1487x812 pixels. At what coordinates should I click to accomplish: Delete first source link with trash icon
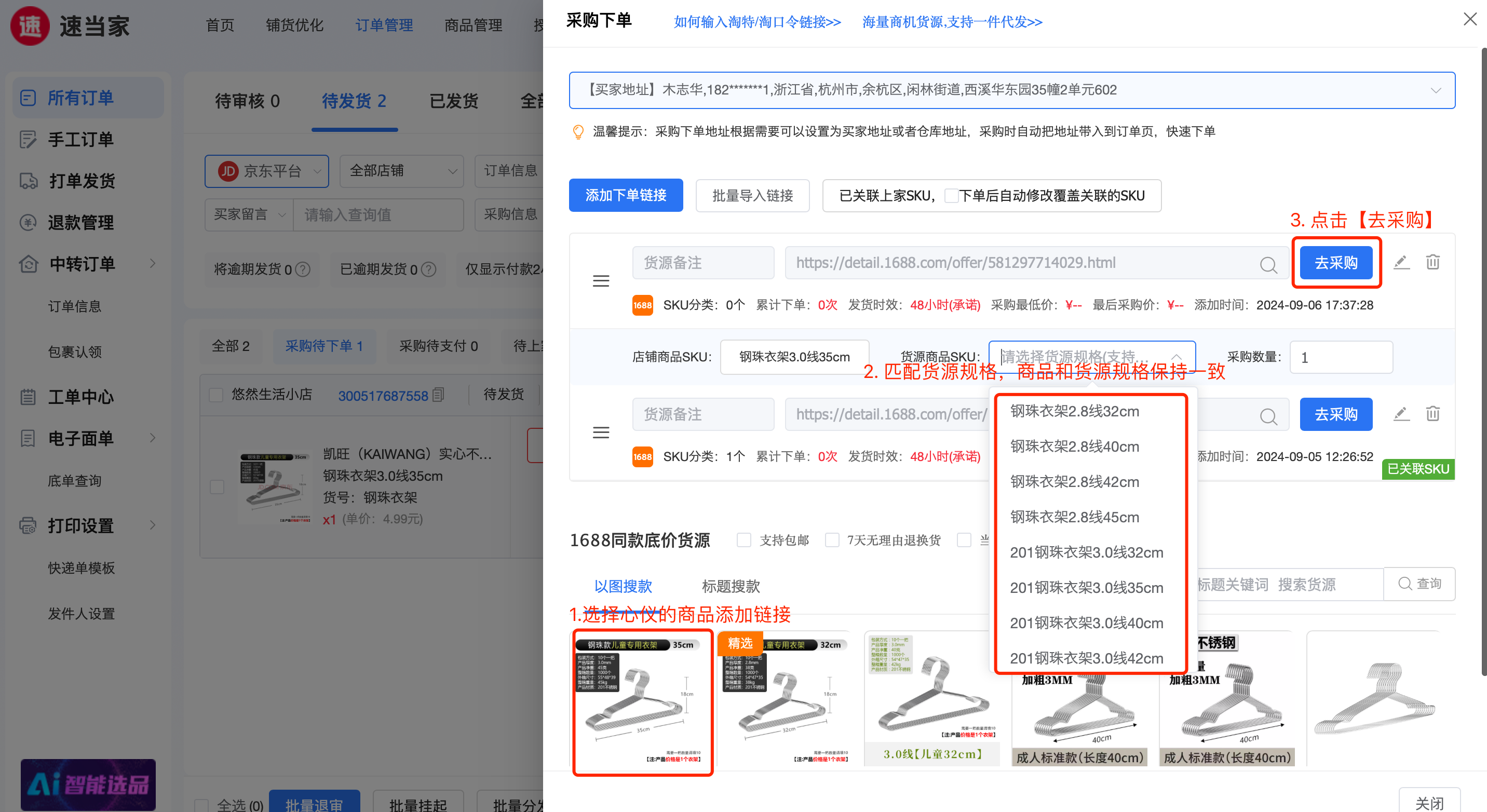click(x=1432, y=263)
